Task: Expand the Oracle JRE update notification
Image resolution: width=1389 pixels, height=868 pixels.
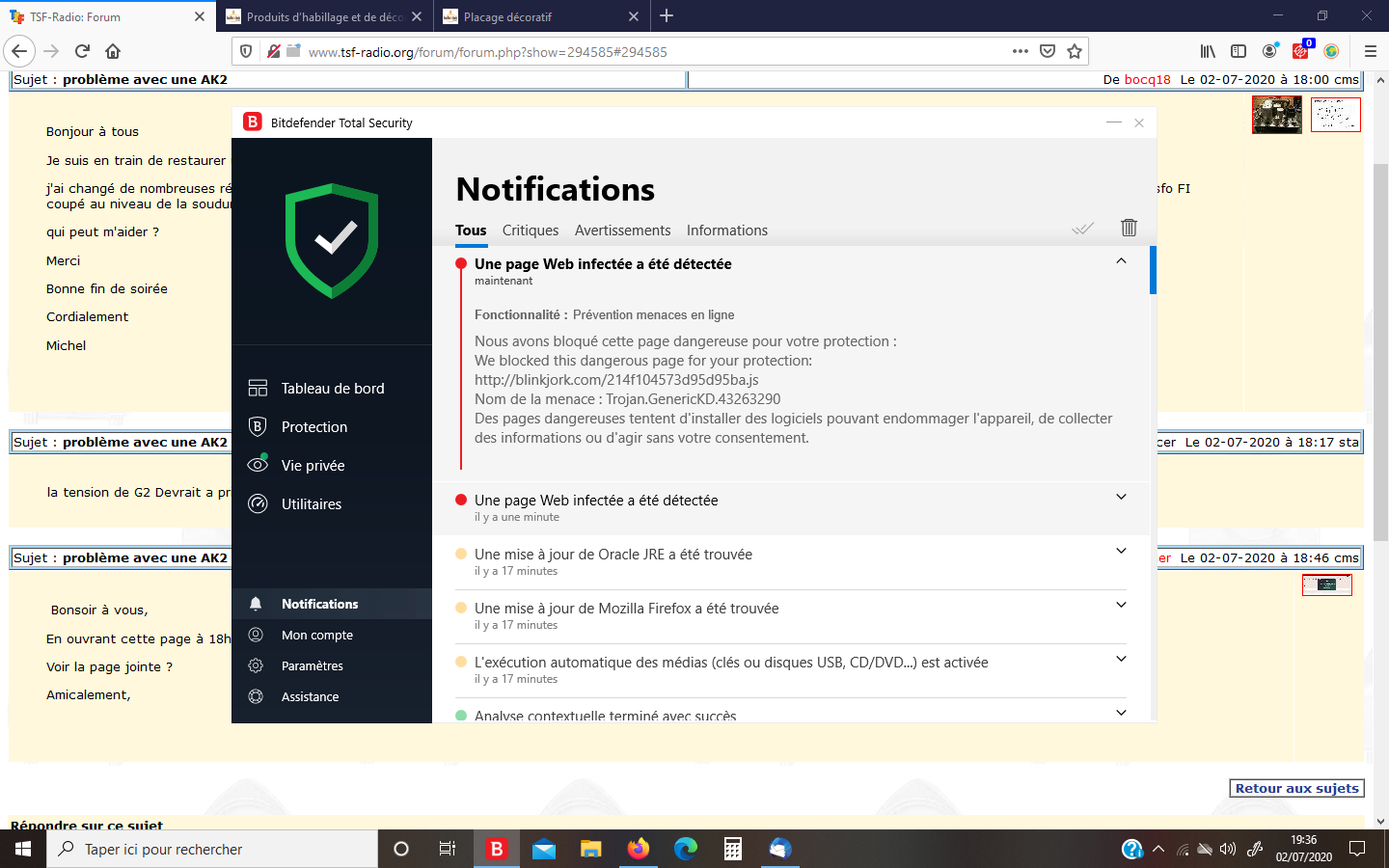Action: click(1121, 551)
